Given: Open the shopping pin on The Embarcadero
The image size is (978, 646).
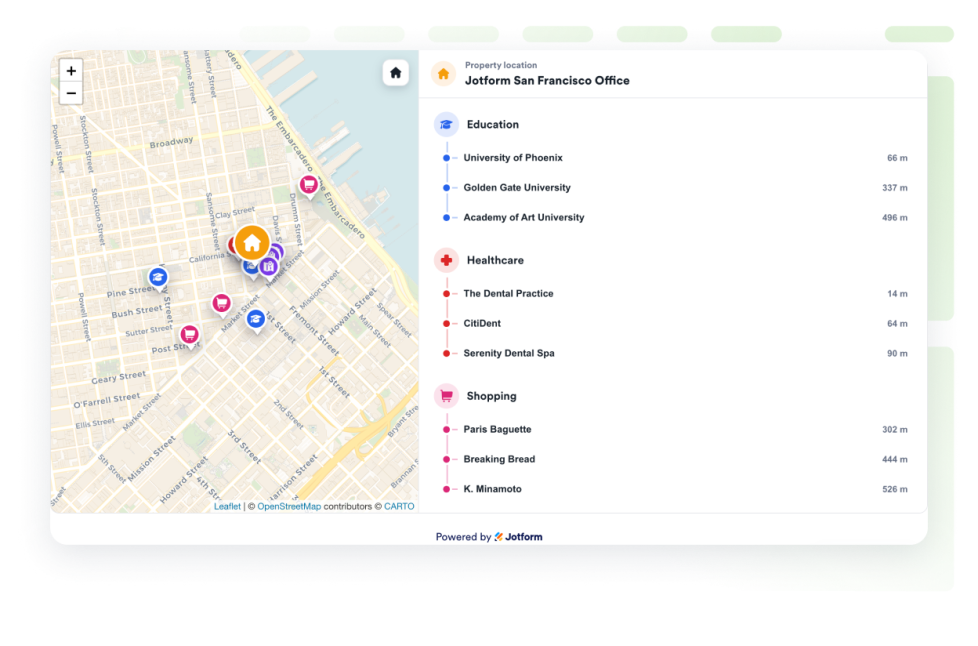Looking at the screenshot, I should point(308,185).
